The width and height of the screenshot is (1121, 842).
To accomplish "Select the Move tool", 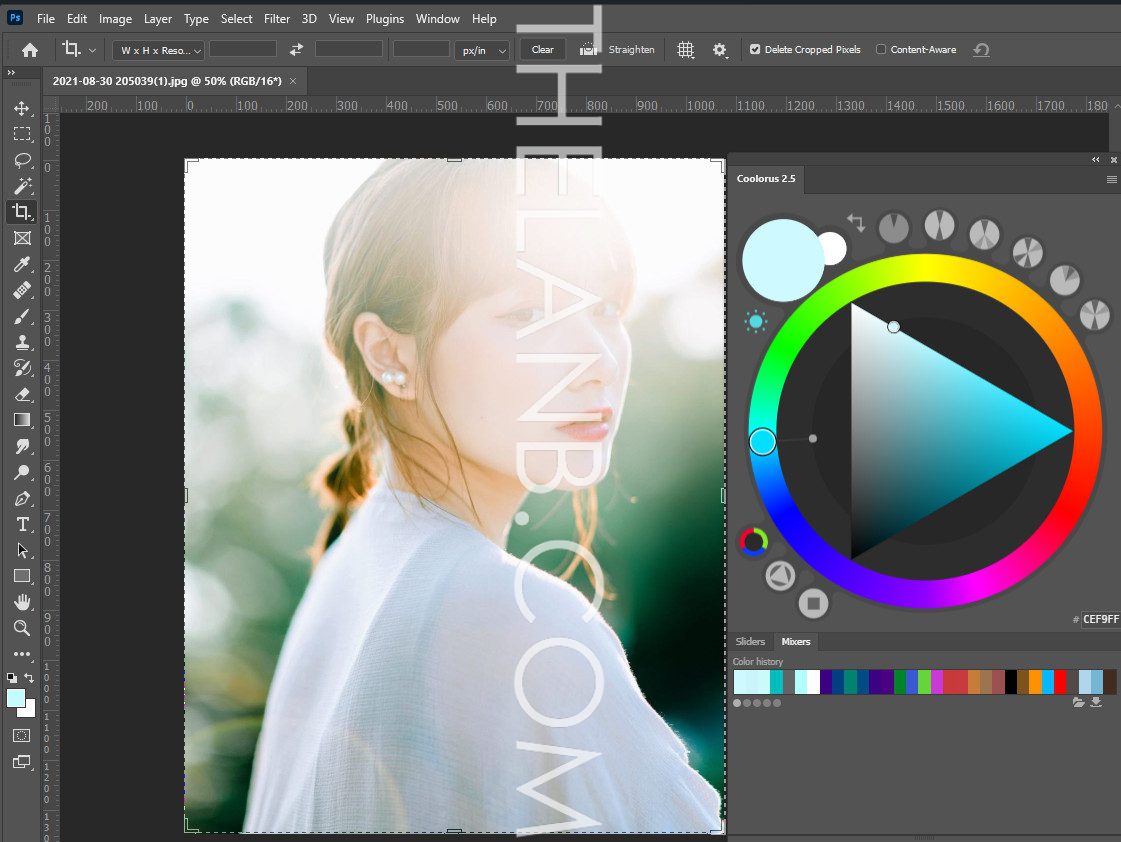I will 21,108.
